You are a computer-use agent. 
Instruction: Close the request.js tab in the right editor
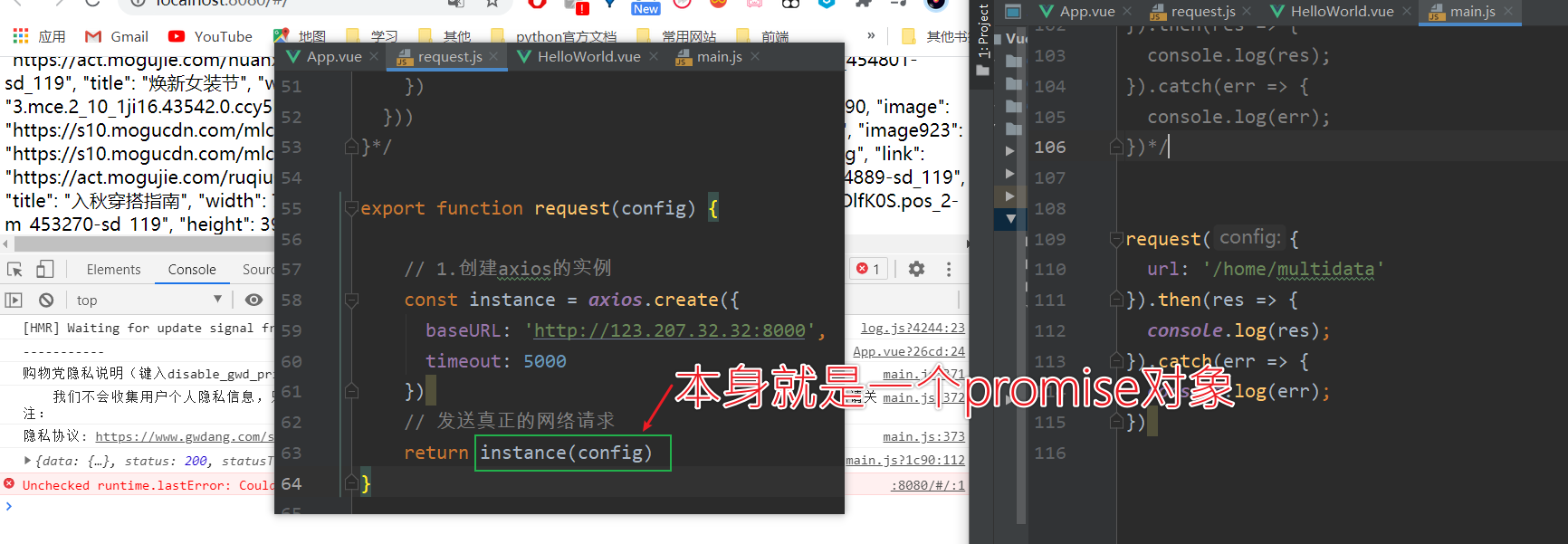(1247, 11)
